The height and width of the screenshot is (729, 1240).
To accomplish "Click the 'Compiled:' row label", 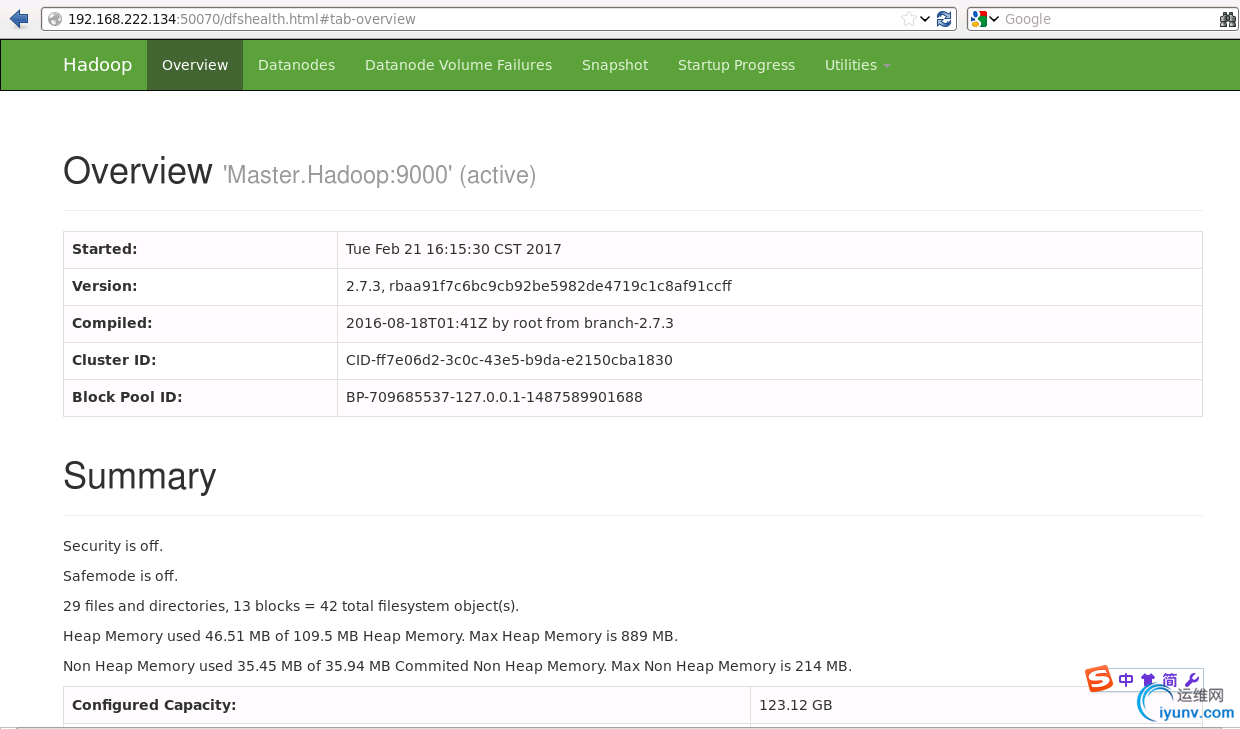I will (x=112, y=323).
